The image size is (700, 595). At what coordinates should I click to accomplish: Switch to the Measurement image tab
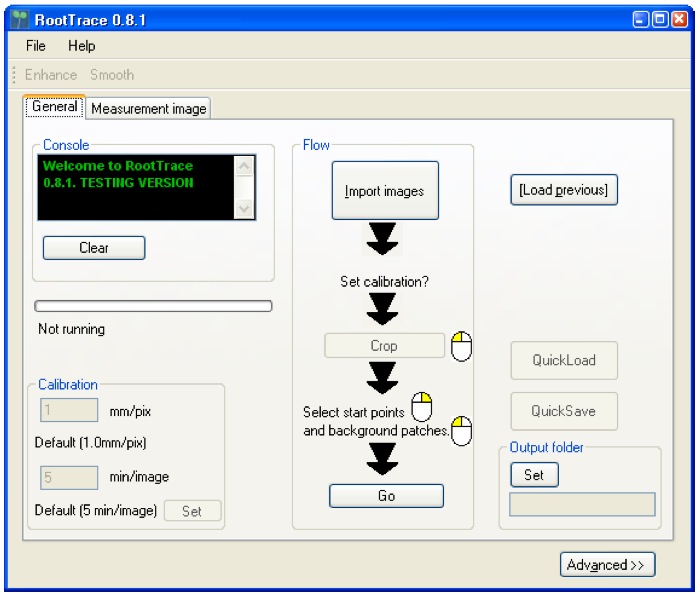[149, 108]
